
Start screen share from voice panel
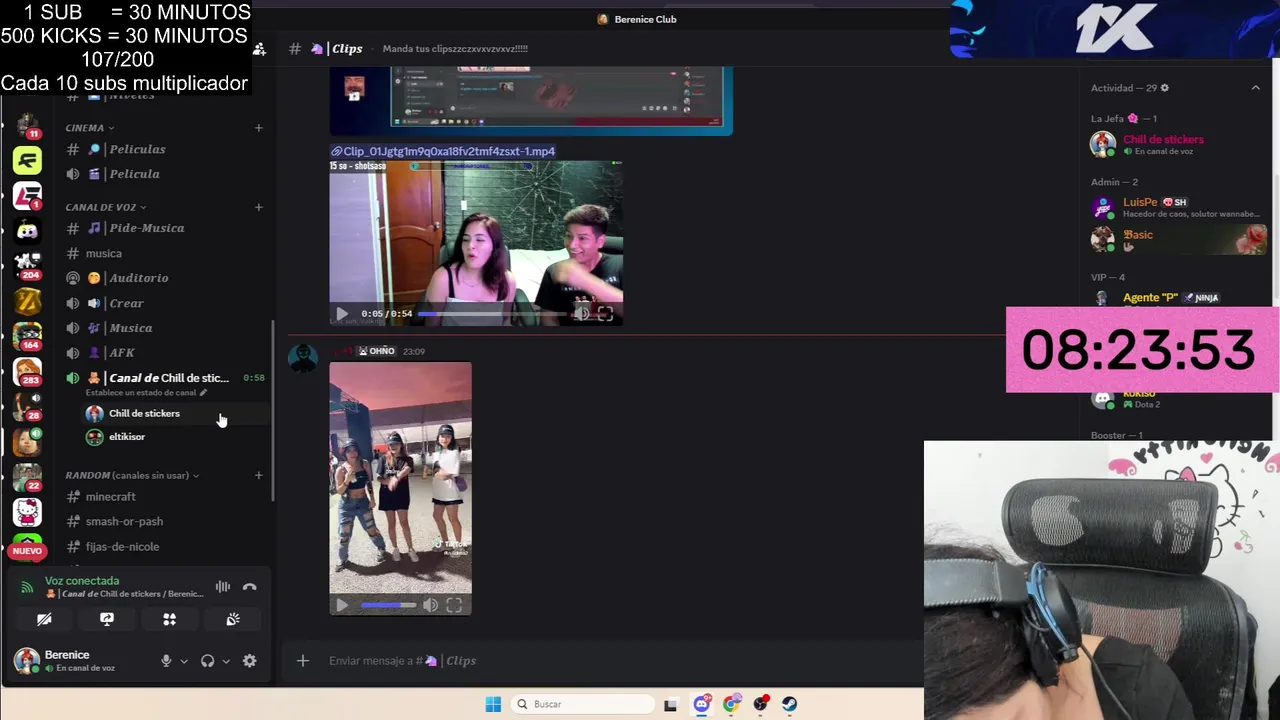tap(107, 620)
